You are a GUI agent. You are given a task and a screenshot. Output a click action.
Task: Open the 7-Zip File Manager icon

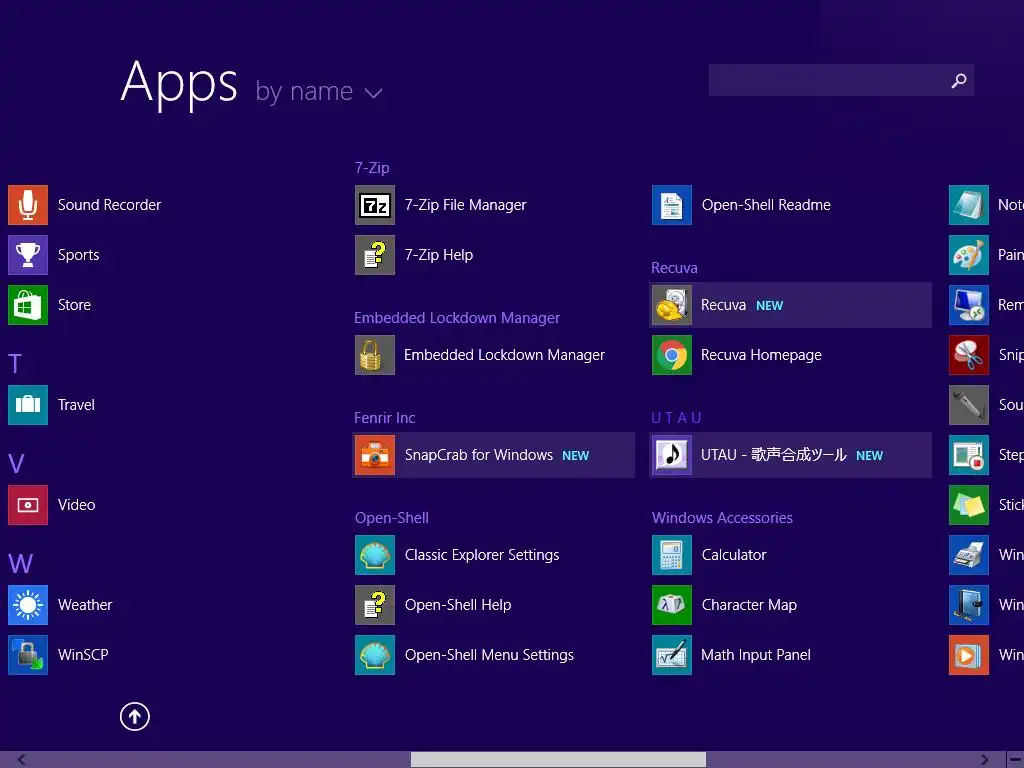pyautogui.click(x=375, y=205)
